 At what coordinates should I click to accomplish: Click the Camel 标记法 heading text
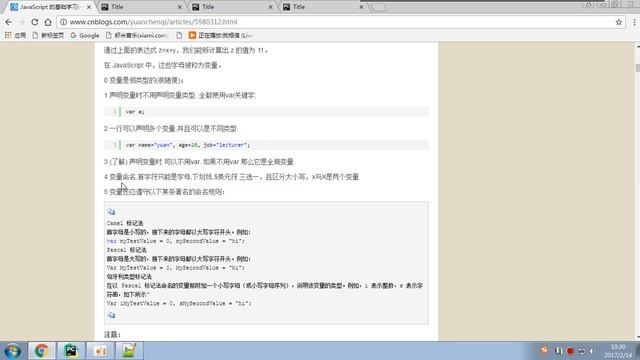(x=125, y=223)
